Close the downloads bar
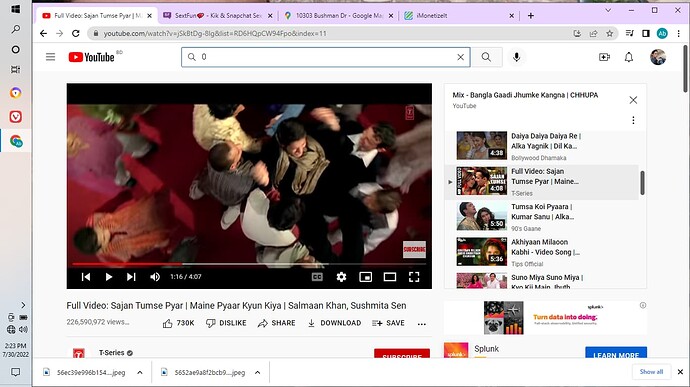This screenshot has height=387, width=690. coord(680,372)
